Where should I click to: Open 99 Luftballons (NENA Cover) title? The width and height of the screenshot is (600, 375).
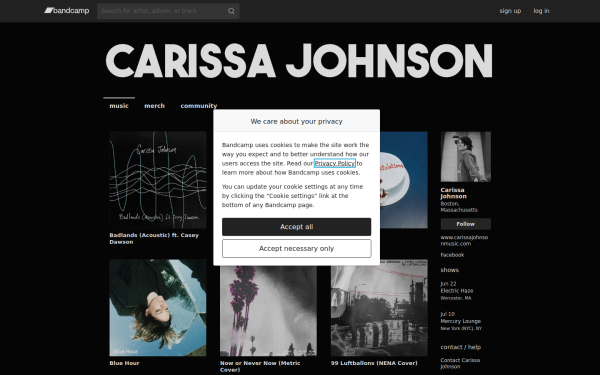[374, 363]
